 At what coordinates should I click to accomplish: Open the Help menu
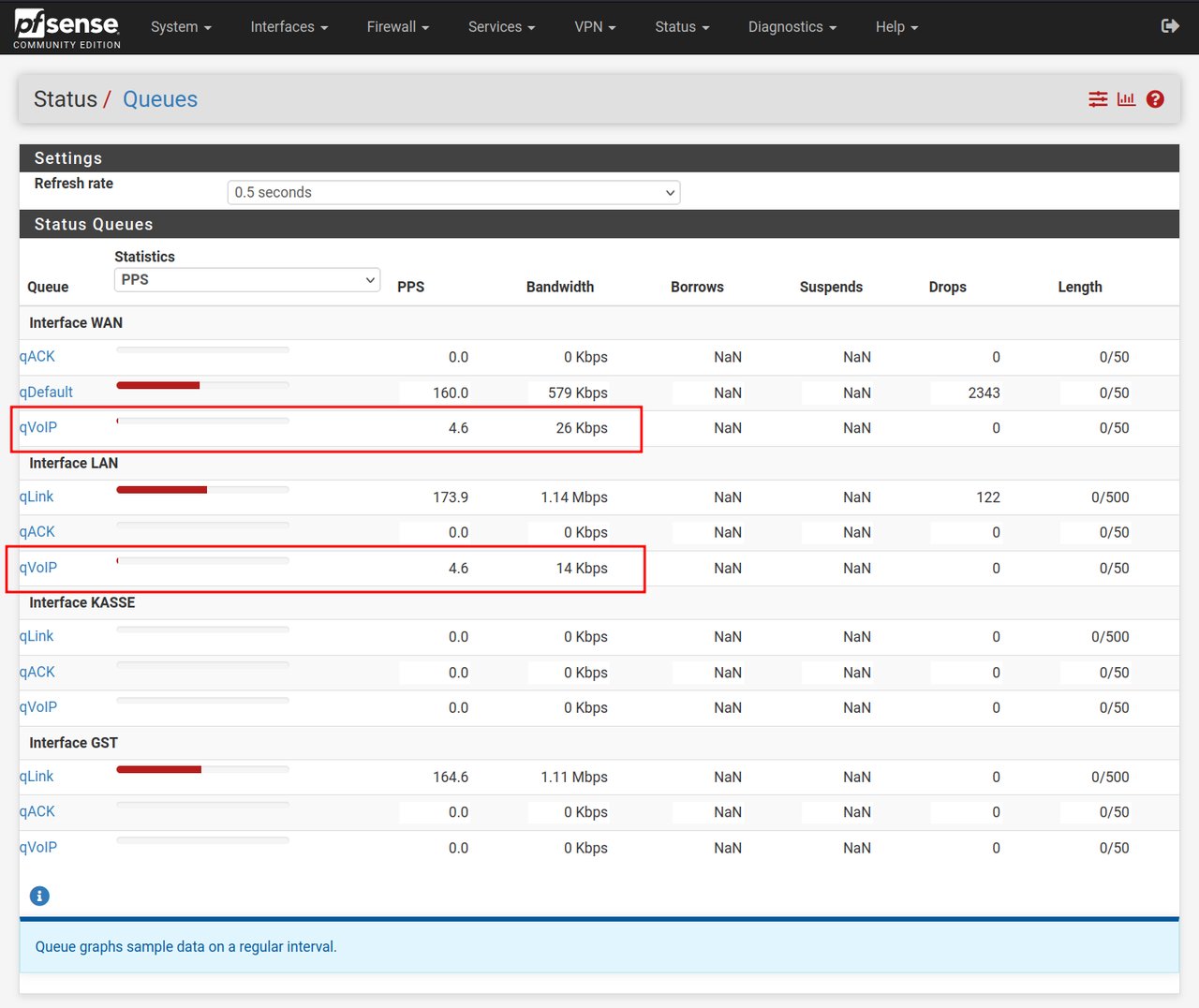(896, 27)
